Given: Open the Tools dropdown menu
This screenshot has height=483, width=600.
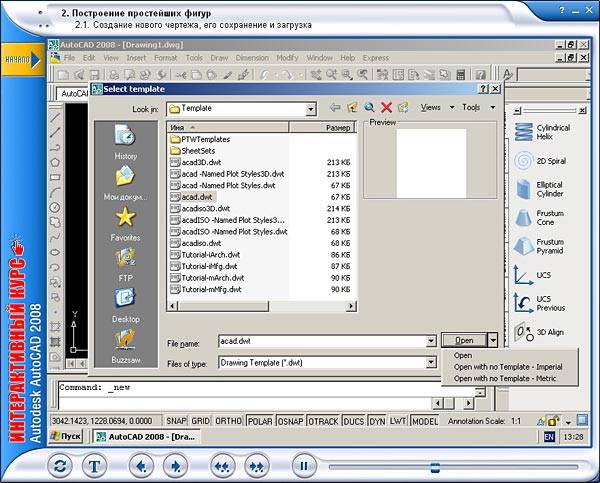Looking at the screenshot, I should pyautogui.click(x=478, y=108).
